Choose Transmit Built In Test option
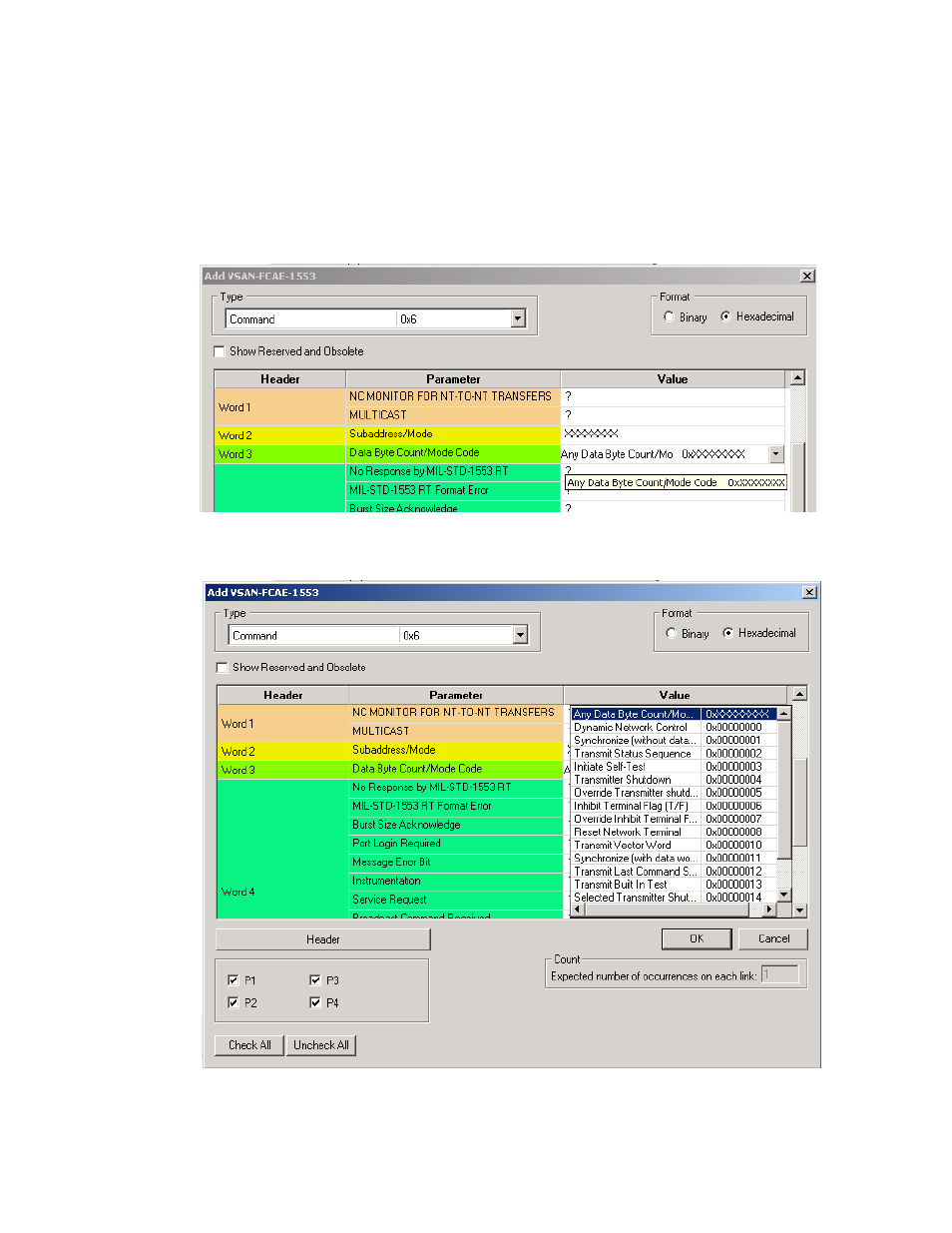 [x=674, y=885]
